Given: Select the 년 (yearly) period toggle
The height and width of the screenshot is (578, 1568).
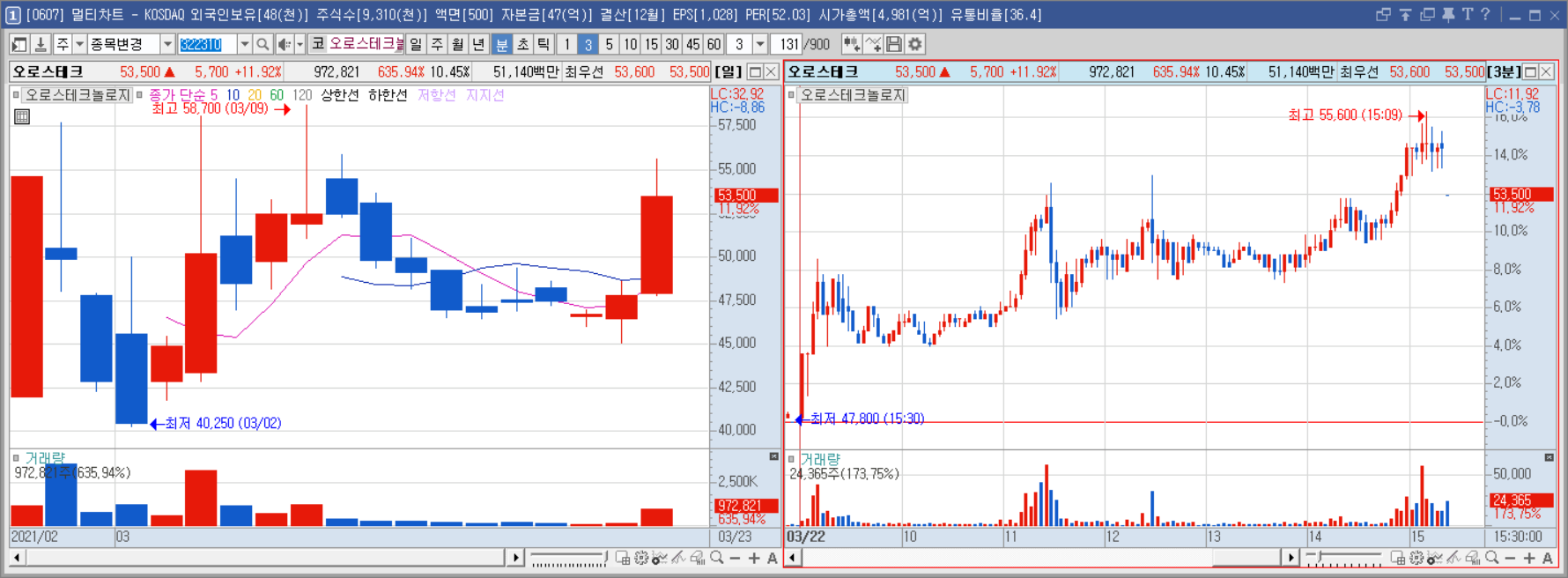Looking at the screenshot, I should (x=478, y=44).
